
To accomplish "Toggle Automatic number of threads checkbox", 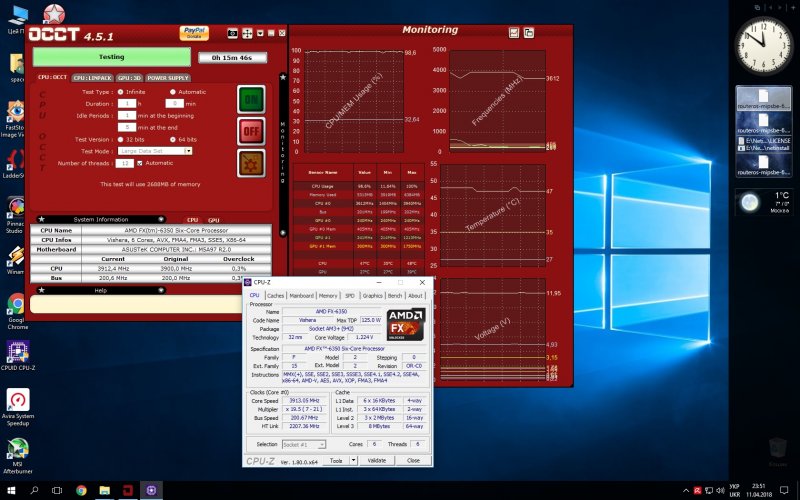I will pyautogui.click(x=140, y=162).
